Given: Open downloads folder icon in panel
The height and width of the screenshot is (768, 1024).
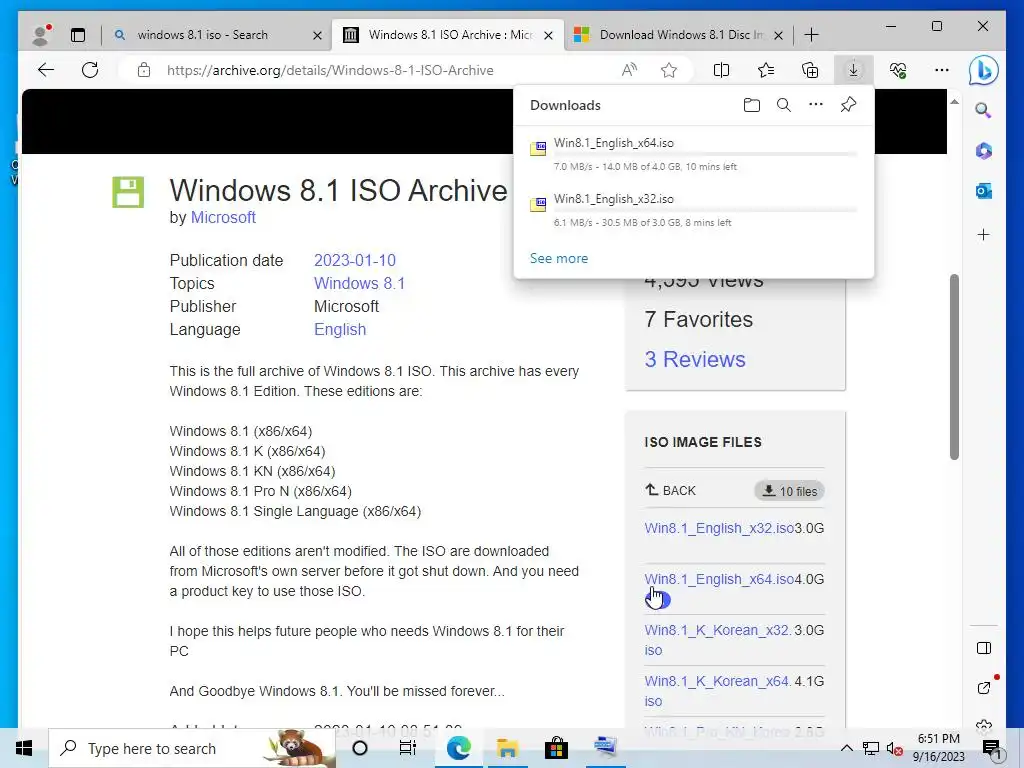Looking at the screenshot, I should [x=752, y=105].
